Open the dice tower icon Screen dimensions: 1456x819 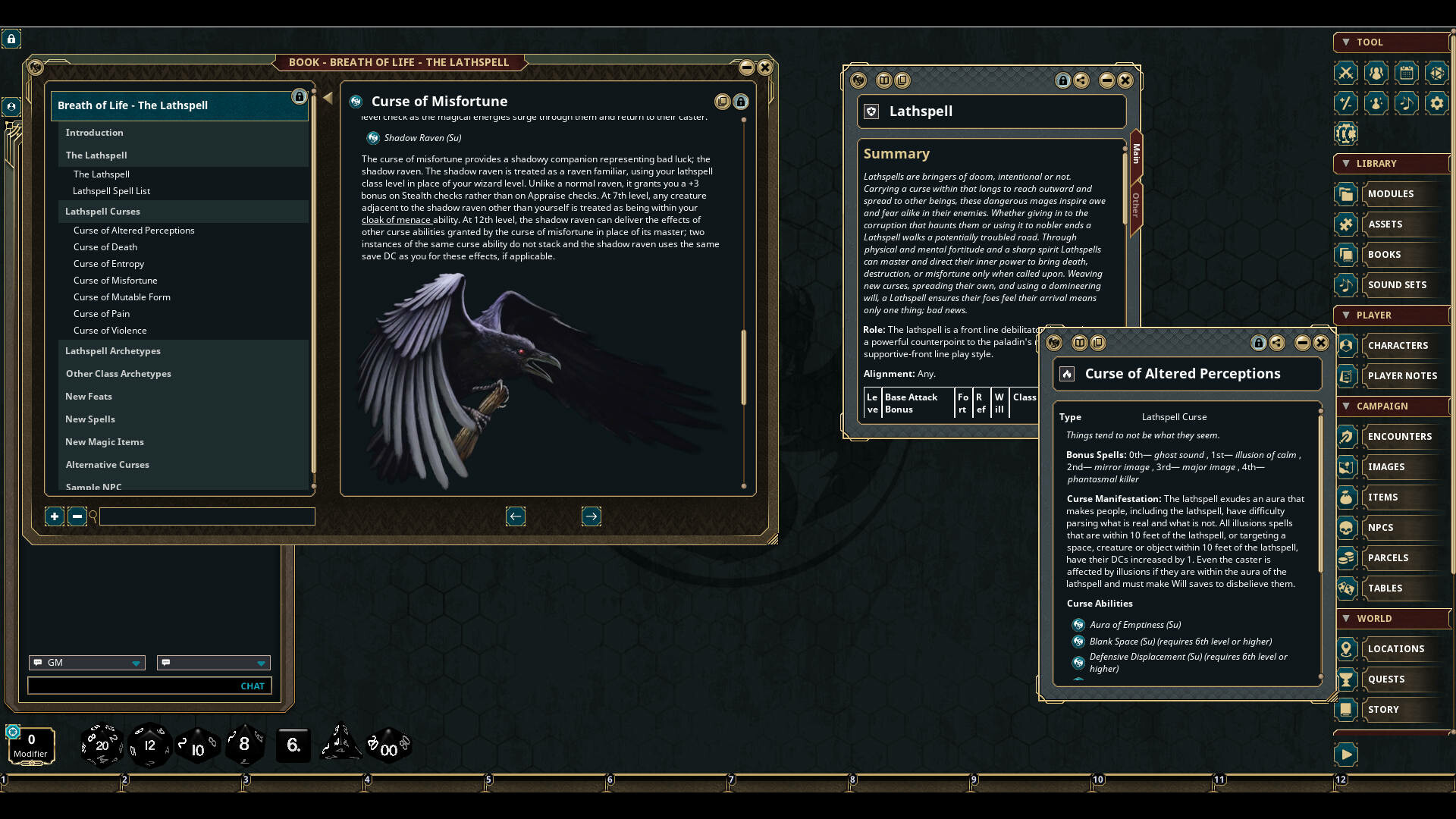tap(1437, 73)
